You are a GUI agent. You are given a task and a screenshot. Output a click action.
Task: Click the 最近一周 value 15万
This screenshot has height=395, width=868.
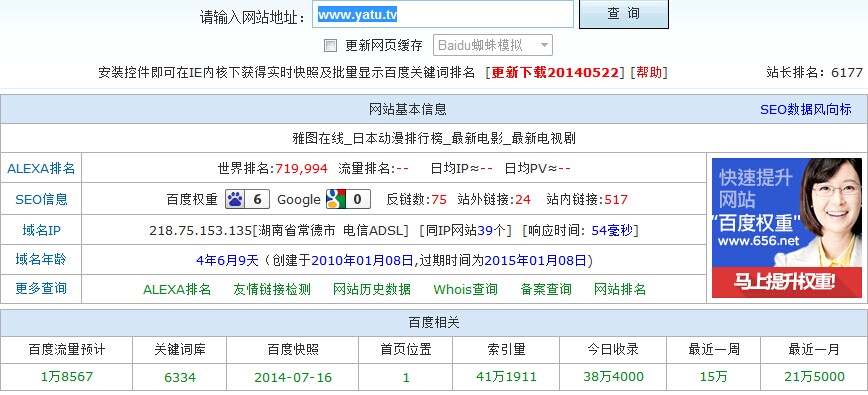[x=714, y=377]
